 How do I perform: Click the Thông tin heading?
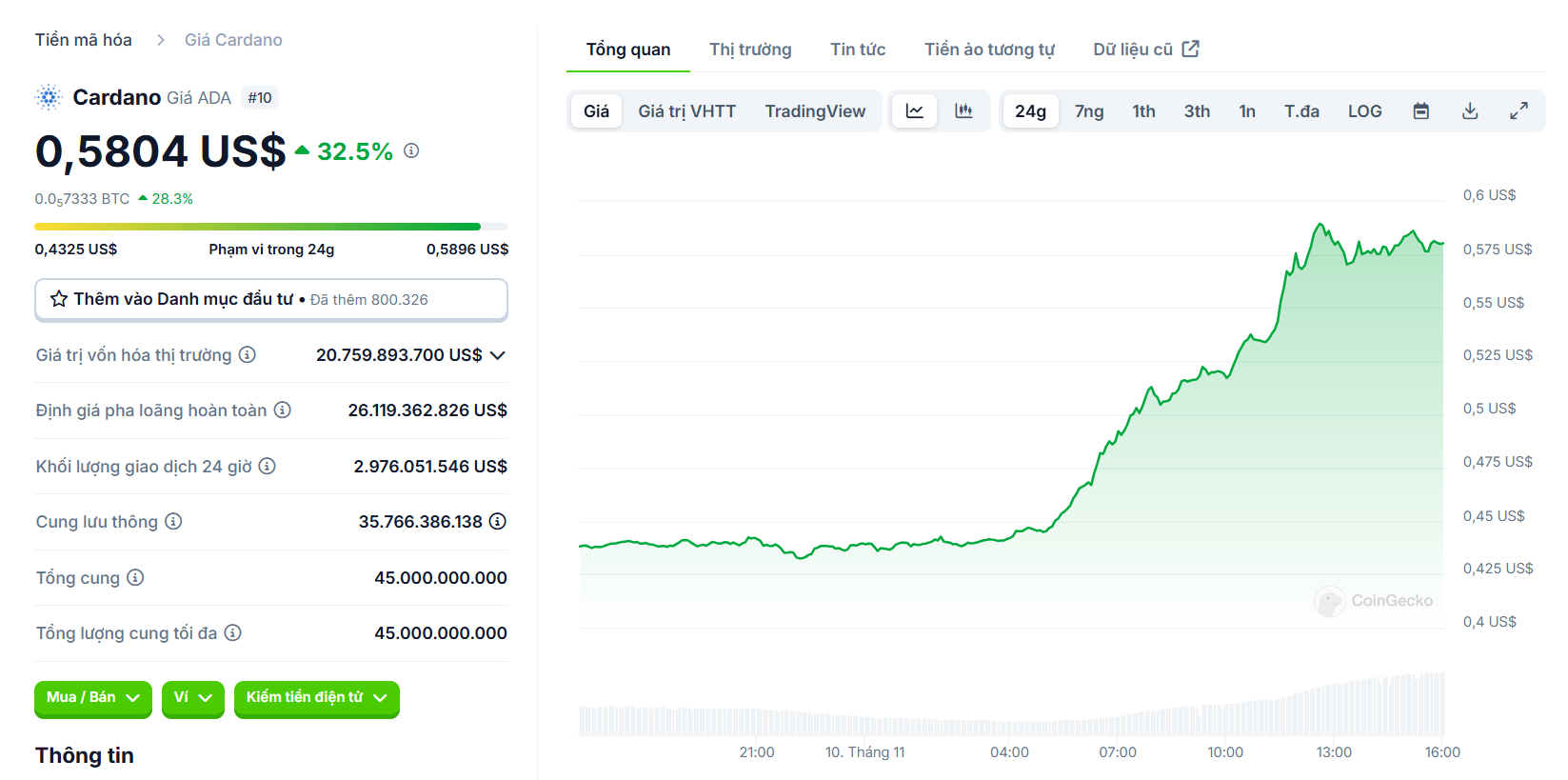coord(85,755)
